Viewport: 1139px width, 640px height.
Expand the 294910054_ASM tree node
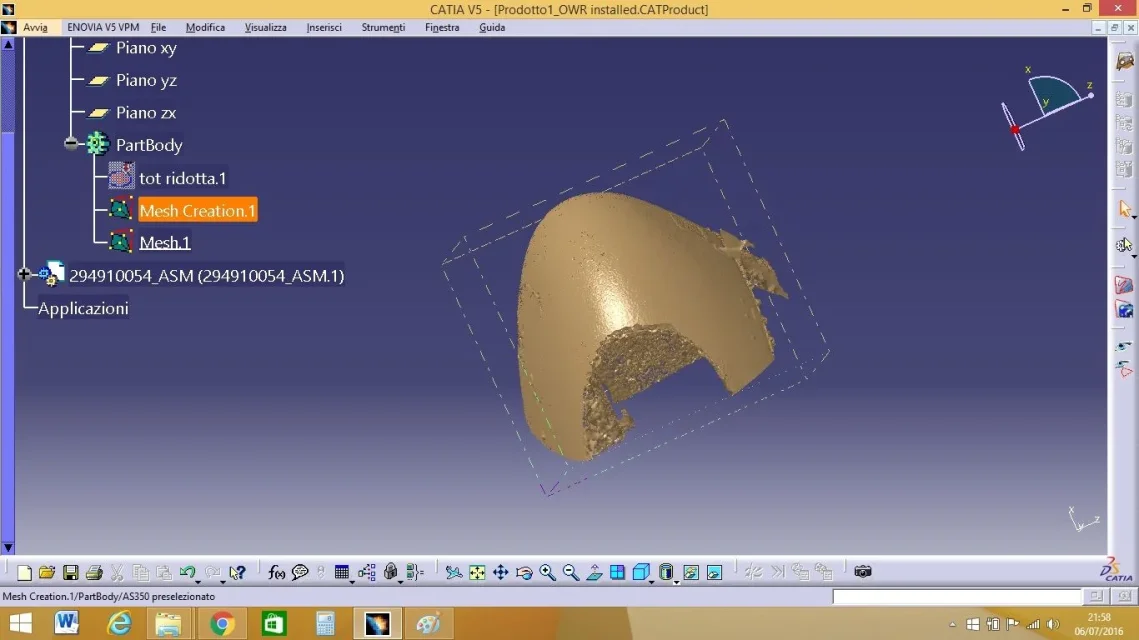pyautogui.click(x=24, y=275)
